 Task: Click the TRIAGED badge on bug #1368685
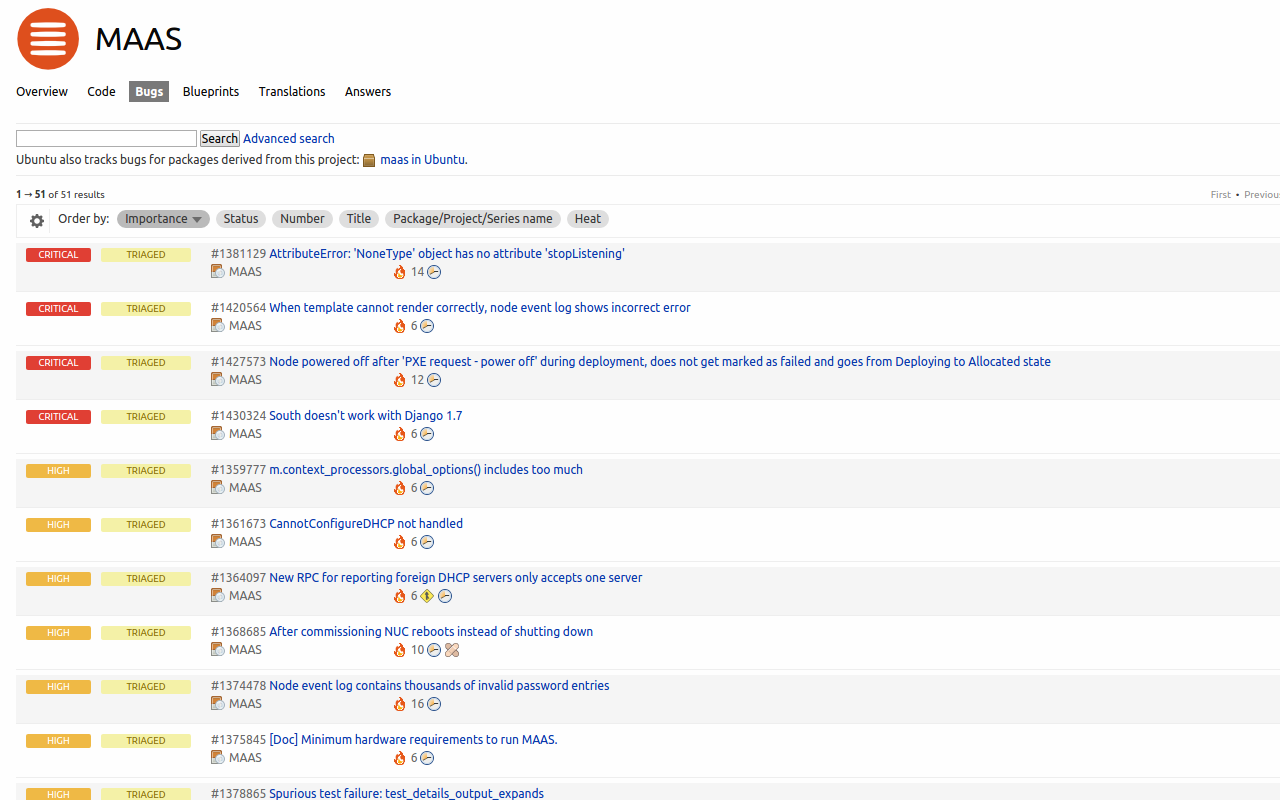tap(146, 633)
